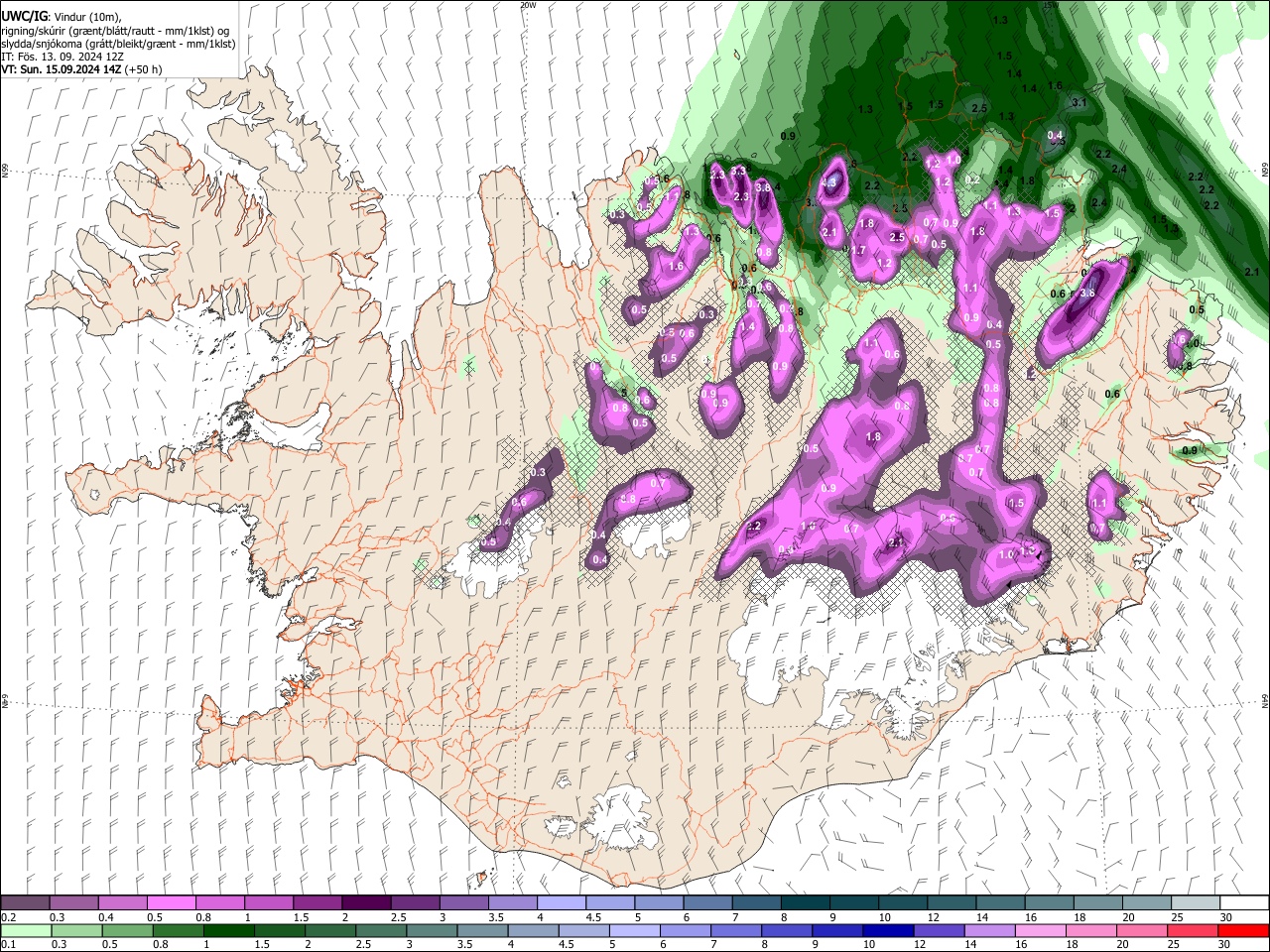Select the dark mauve 0.2 swatch in the upper legend

[x=25, y=903]
